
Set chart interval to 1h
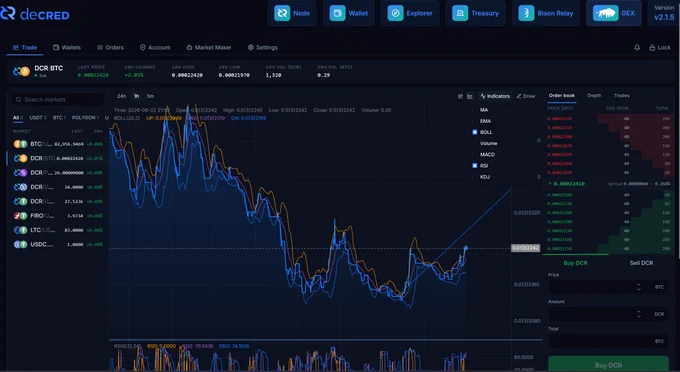point(137,96)
